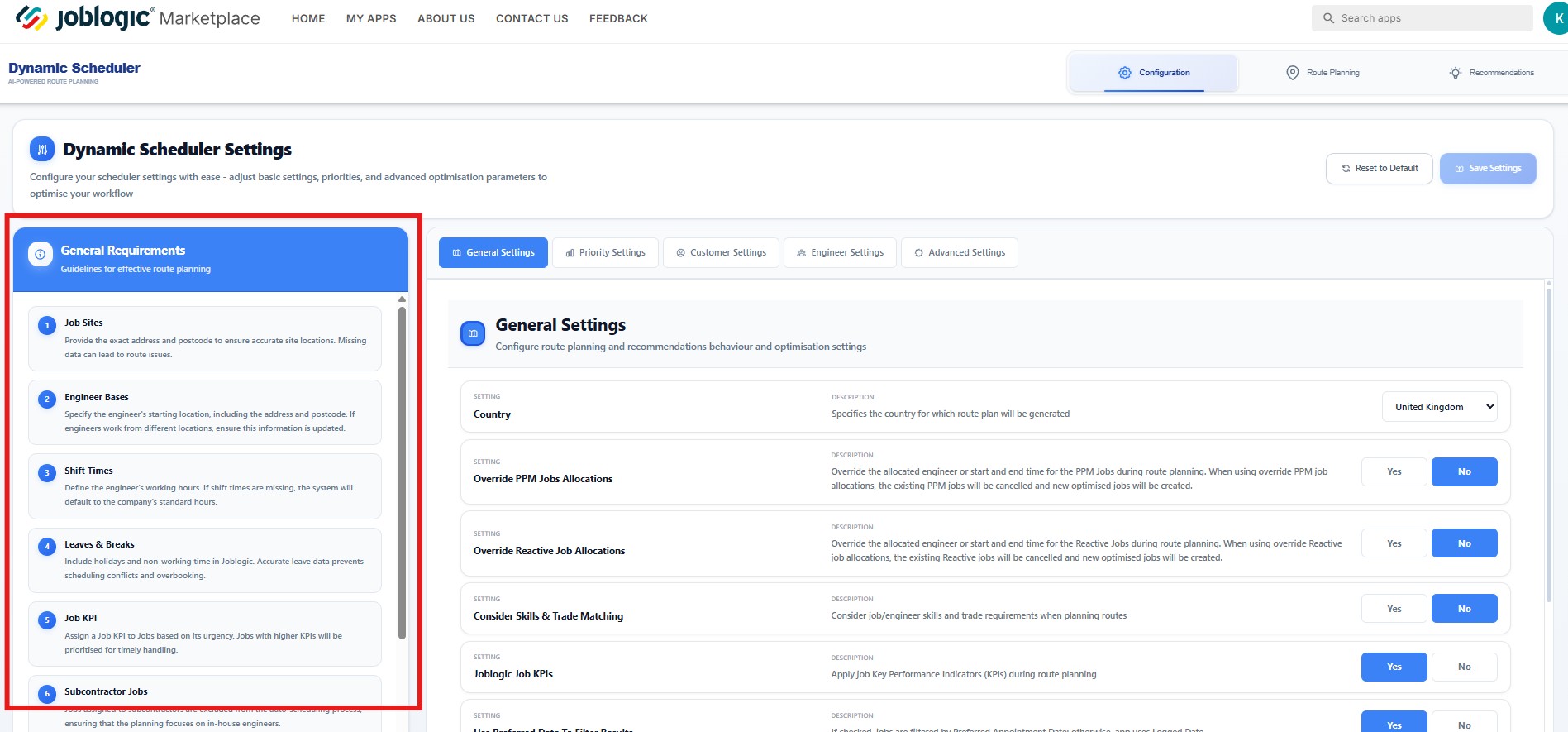Screen dimensions: 1568x732
Task: Click the Engineer Bases heading text
Action: click(x=97, y=397)
